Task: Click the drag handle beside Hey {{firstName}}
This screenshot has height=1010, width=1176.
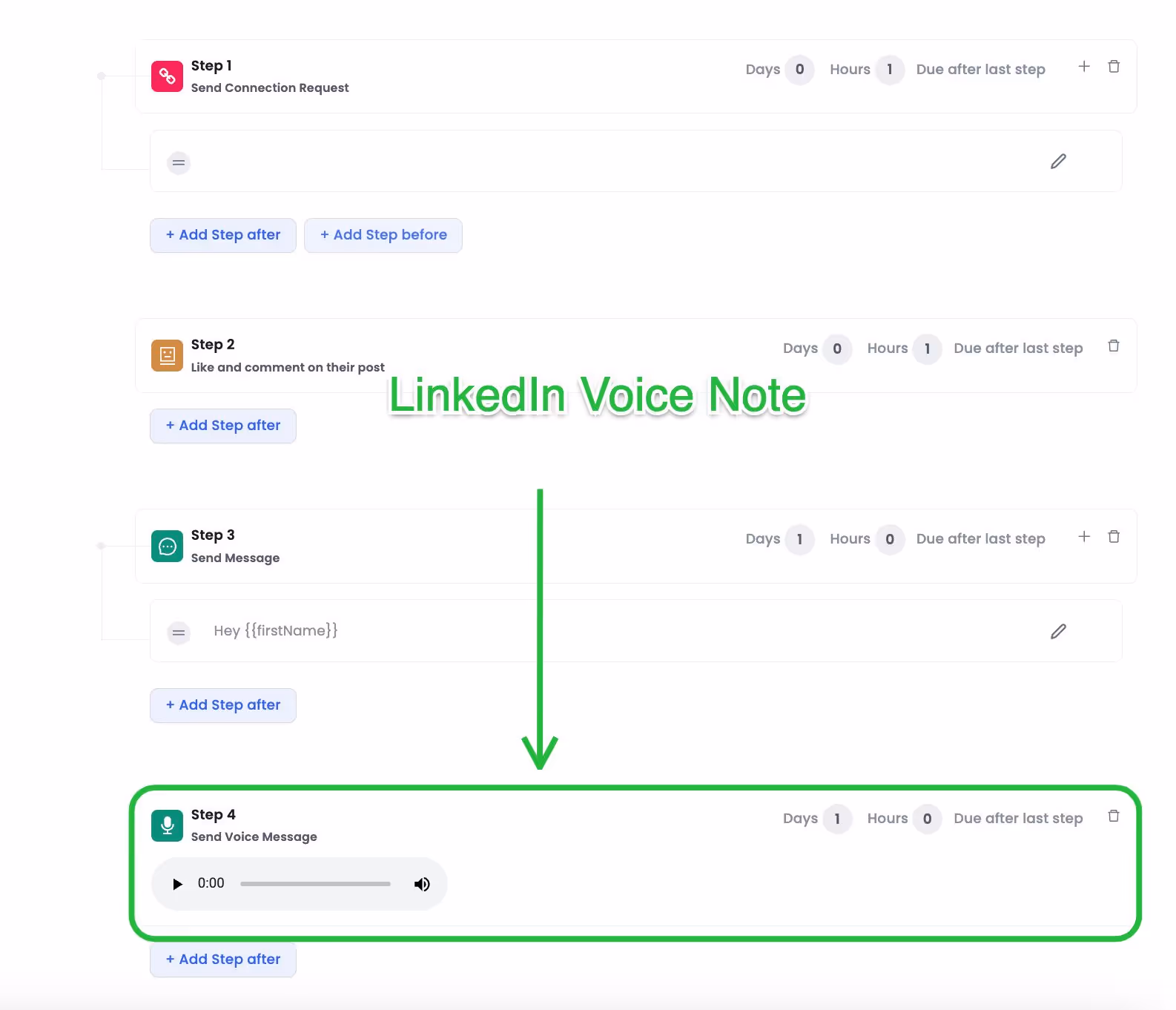Action: tap(179, 633)
